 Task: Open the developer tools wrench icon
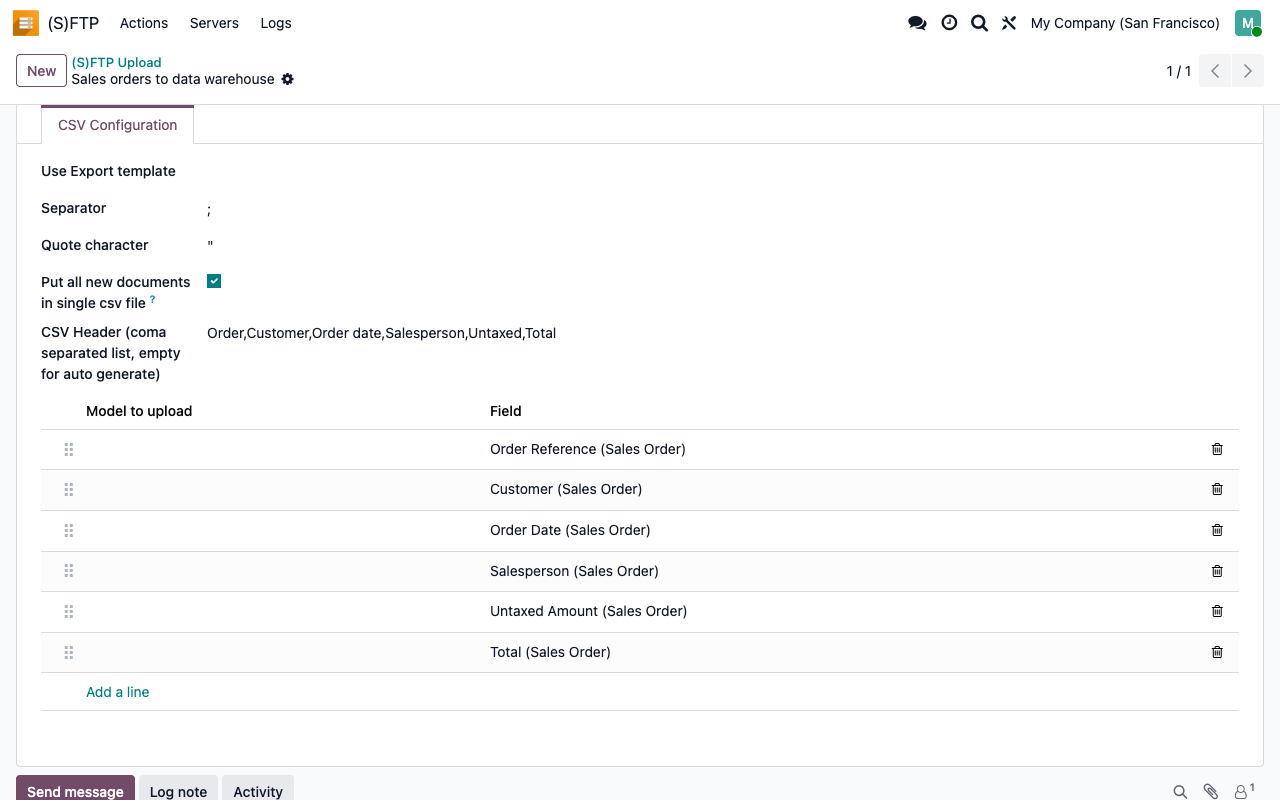[x=1009, y=23]
